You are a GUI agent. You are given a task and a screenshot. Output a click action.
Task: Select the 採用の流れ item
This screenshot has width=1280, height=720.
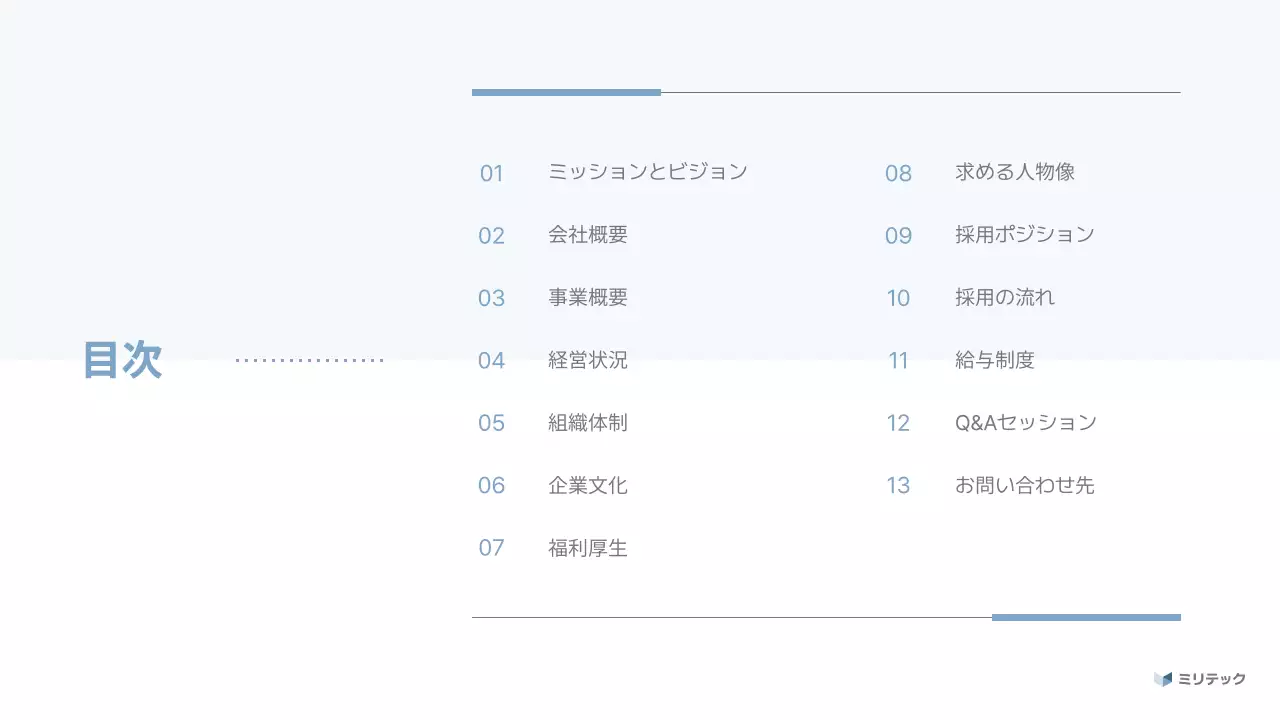click(1007, 297)
